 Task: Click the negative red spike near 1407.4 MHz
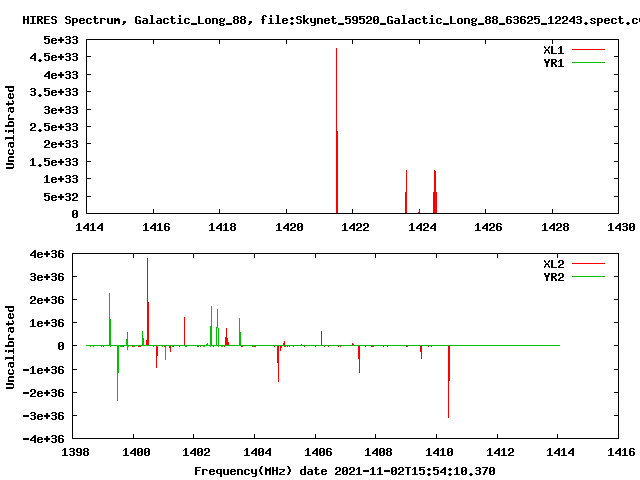pyautogui.click(x=359, y=359)
